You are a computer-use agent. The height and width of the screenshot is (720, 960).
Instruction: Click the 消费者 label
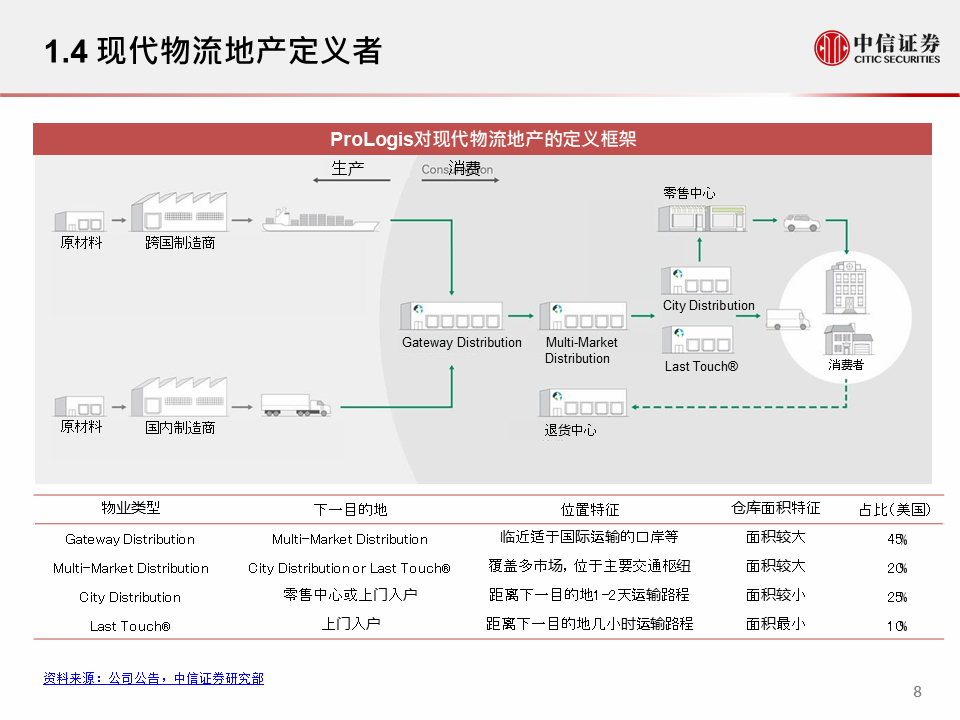(x=846, y=365)
